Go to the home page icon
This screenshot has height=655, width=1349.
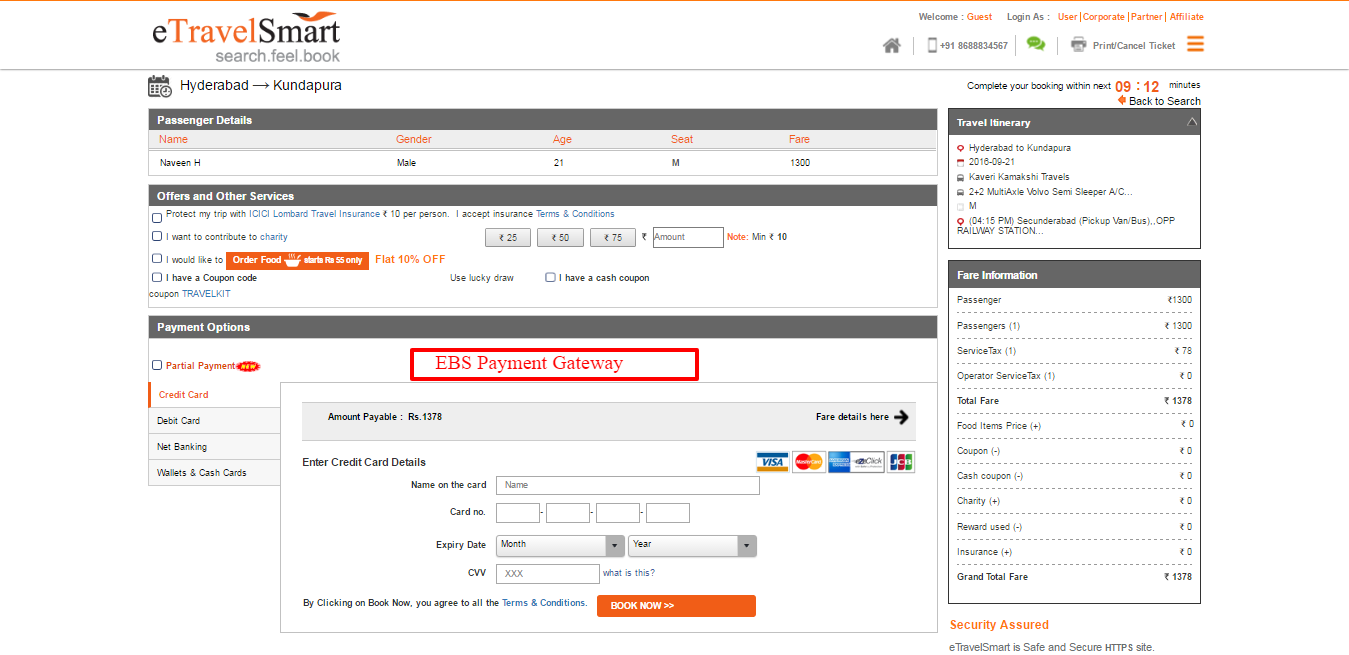[892, 45]
